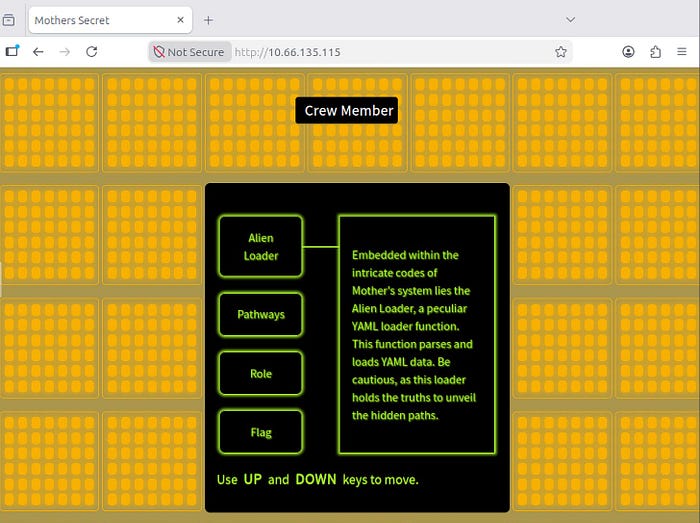This screenshot has width=700, height=523.
Task: Click the Crew Member label
Action: coord(346,110)
